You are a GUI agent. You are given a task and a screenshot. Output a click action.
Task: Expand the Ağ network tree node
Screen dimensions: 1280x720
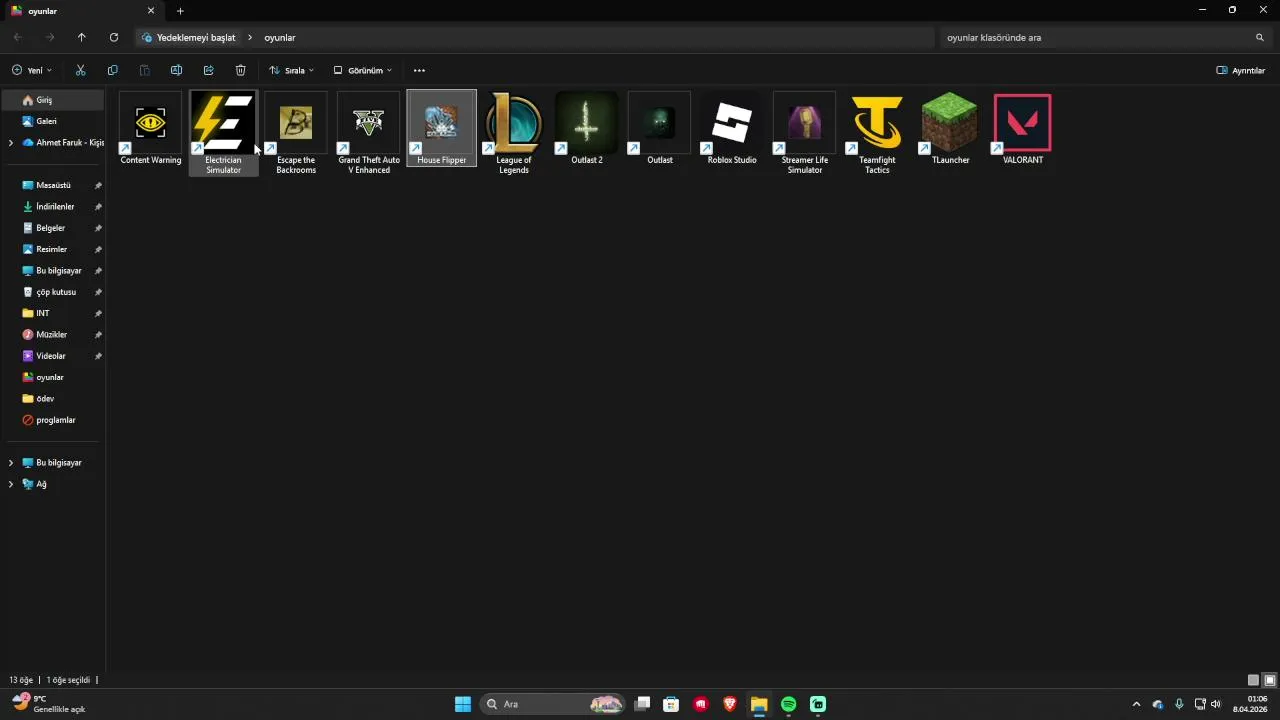11,484
